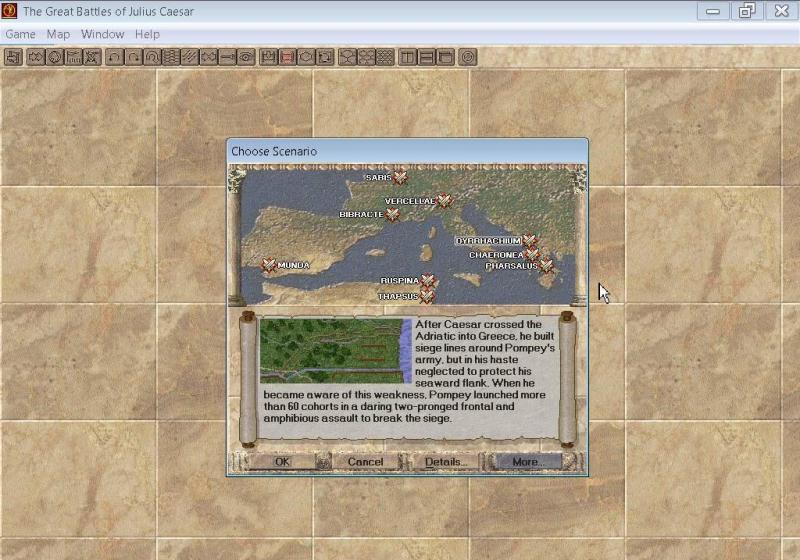Click the More... button
The width and height of the screenshot is (800, 560).
tap(526, 462)
